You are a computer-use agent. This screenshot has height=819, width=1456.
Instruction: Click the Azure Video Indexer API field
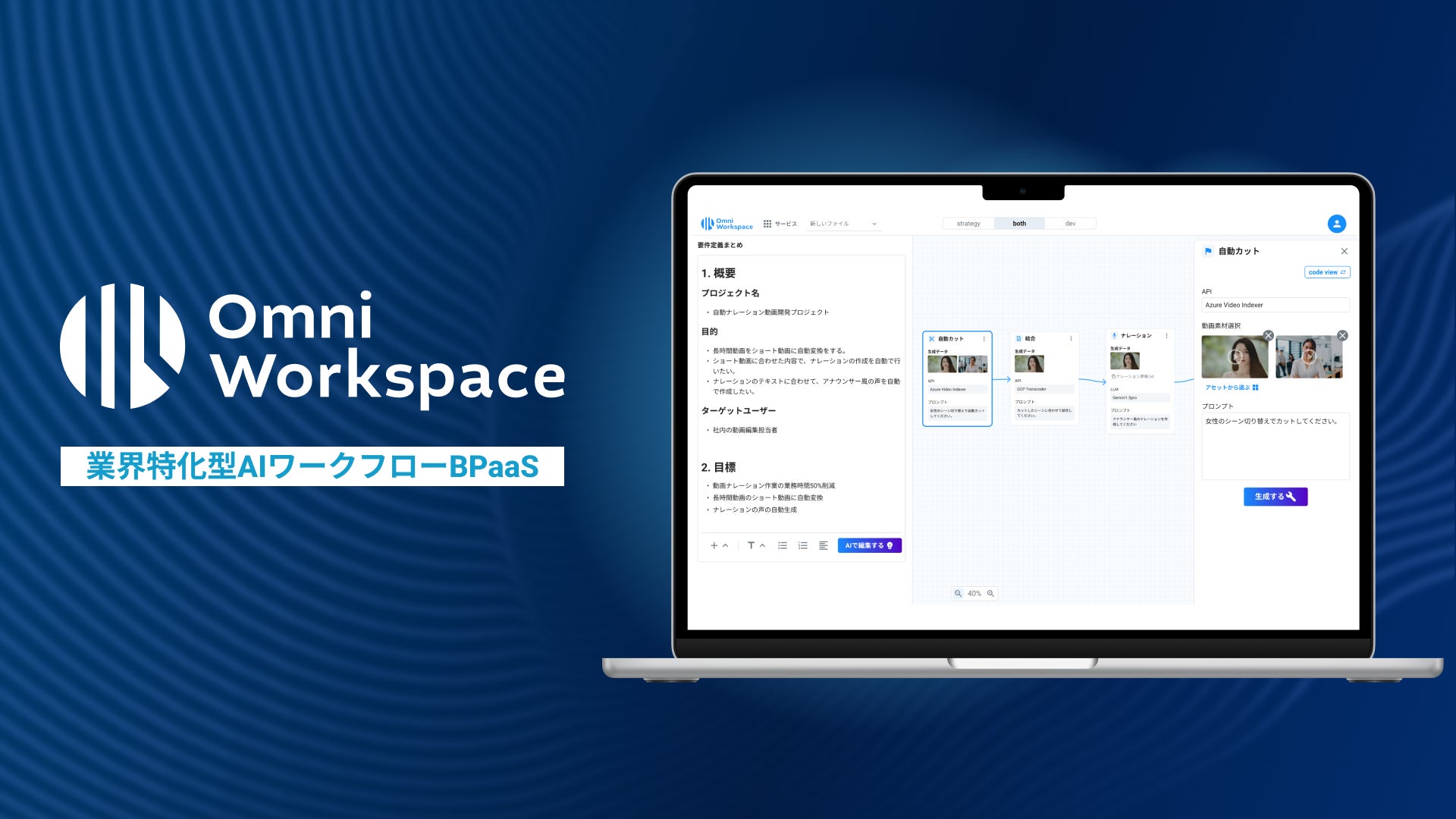pos(1276,305)
